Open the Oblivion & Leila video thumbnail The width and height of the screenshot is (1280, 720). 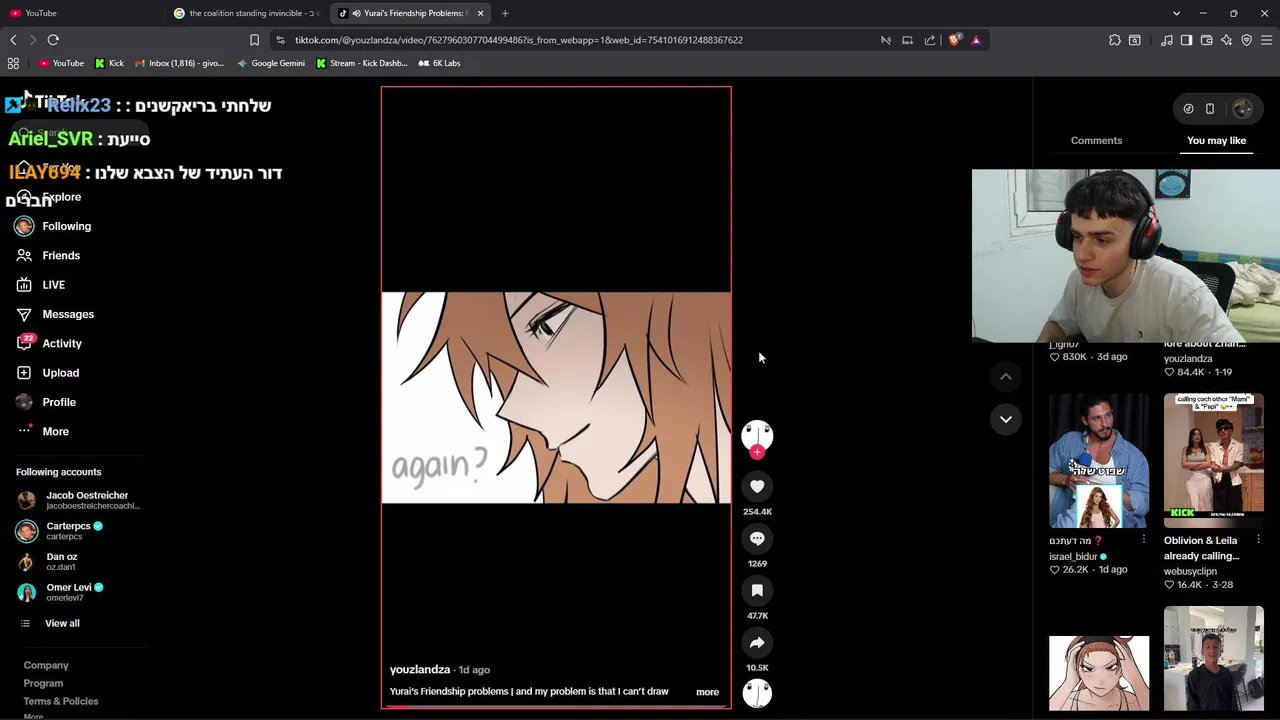pos(1214,461)
